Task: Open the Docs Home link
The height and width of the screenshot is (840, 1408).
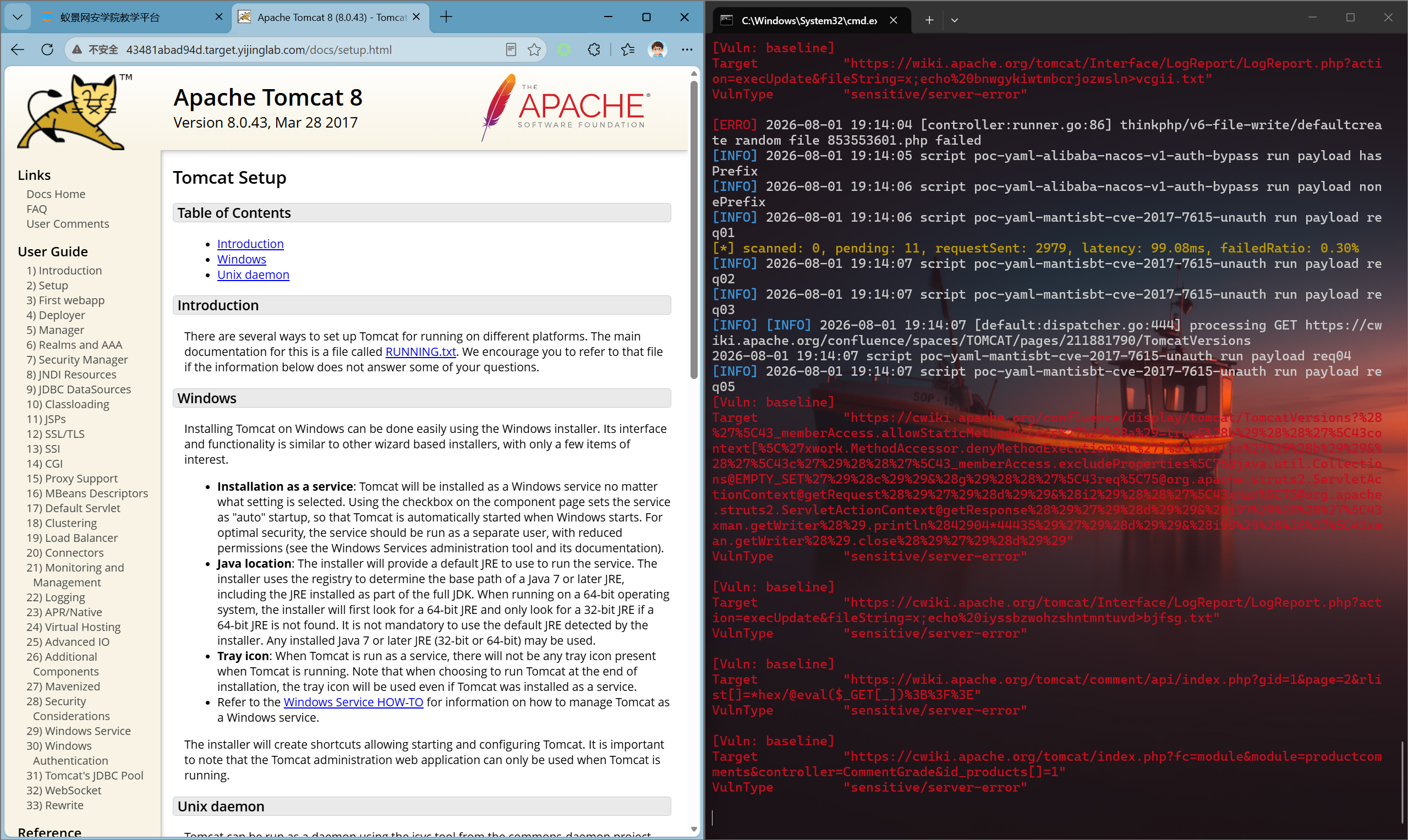Action: [56, 194]
